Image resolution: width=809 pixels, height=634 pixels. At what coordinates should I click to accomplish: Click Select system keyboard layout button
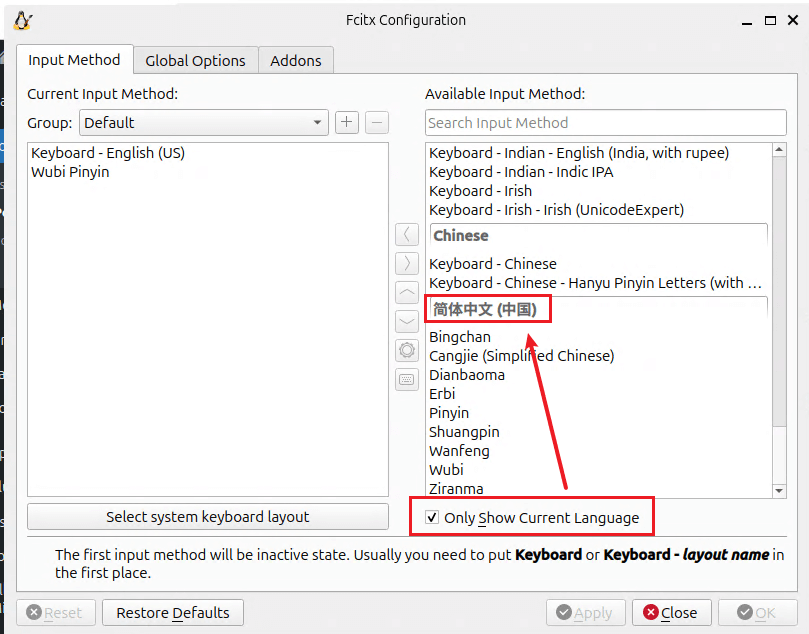[208, 517]
